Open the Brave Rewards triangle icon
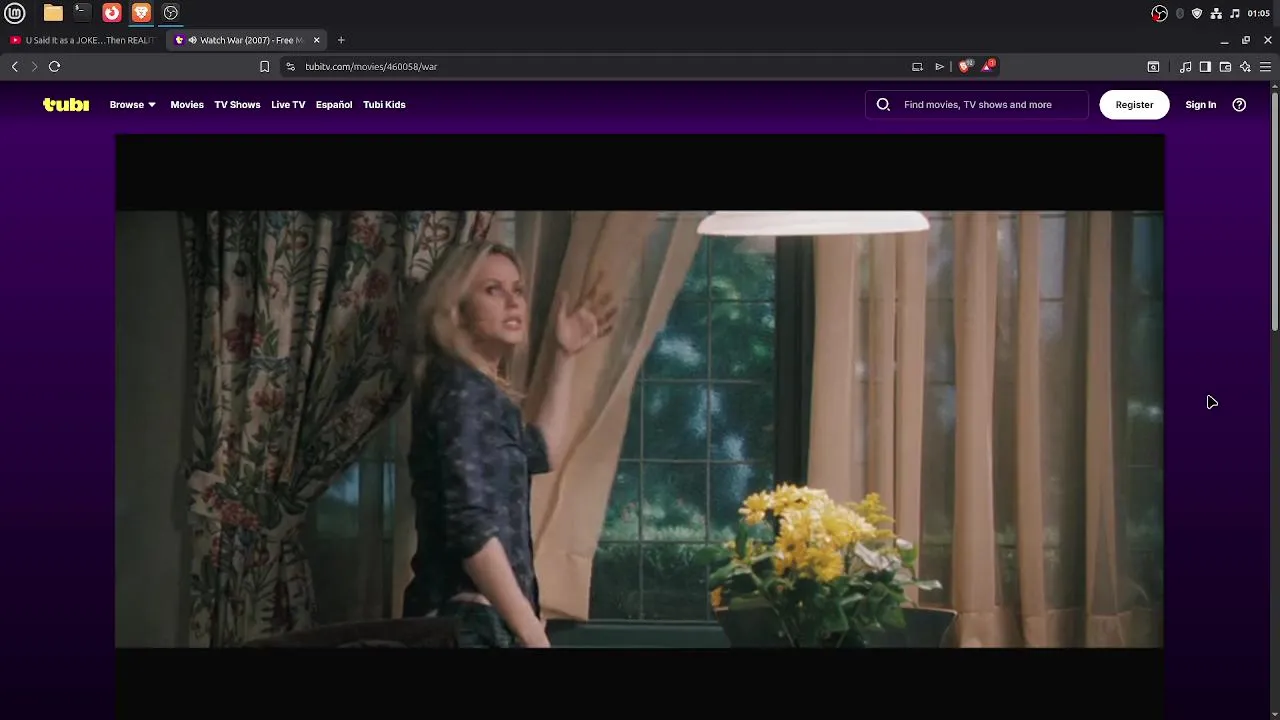This screenshot has width=1280, height=720. tap(988, 66)
